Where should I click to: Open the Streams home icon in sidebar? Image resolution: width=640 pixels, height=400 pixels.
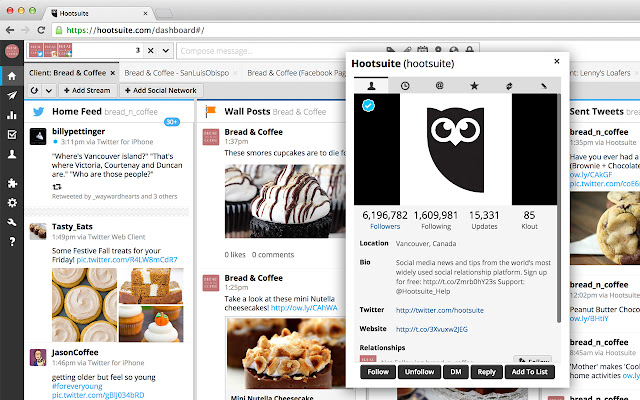pyautogui.click(x=12, y=76)
